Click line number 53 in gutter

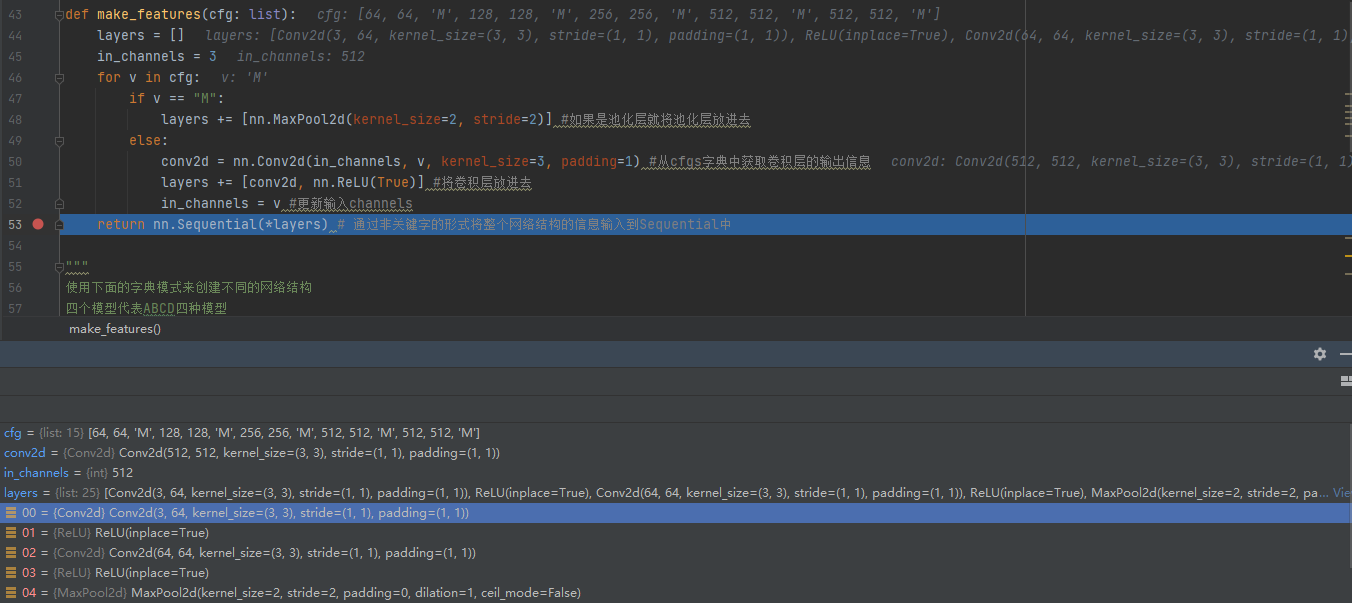click(x=14, y=224)
